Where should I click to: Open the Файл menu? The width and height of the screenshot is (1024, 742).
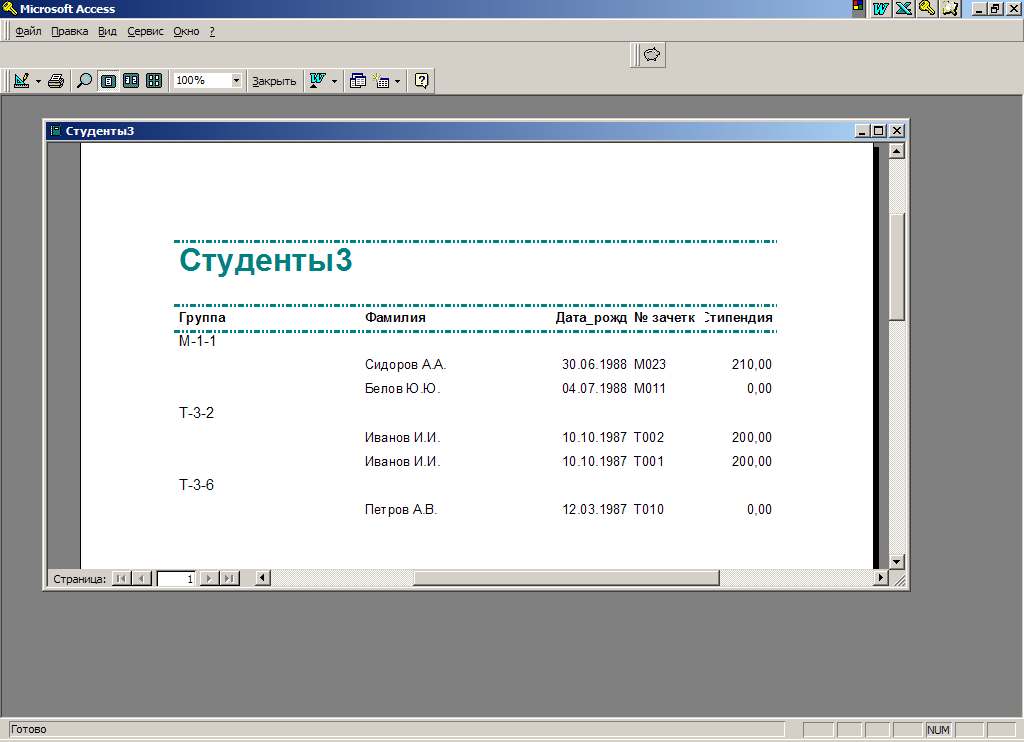(28, 31)
